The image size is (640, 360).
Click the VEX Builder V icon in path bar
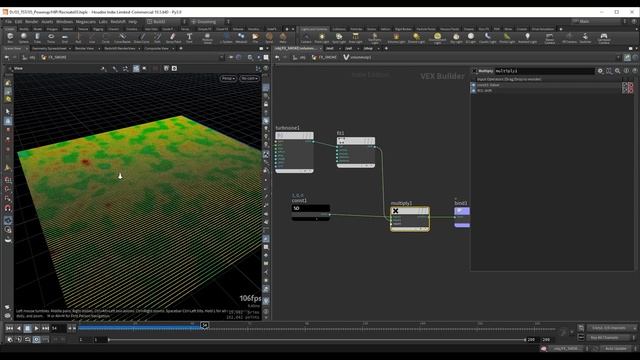click(x=346, y=58)
